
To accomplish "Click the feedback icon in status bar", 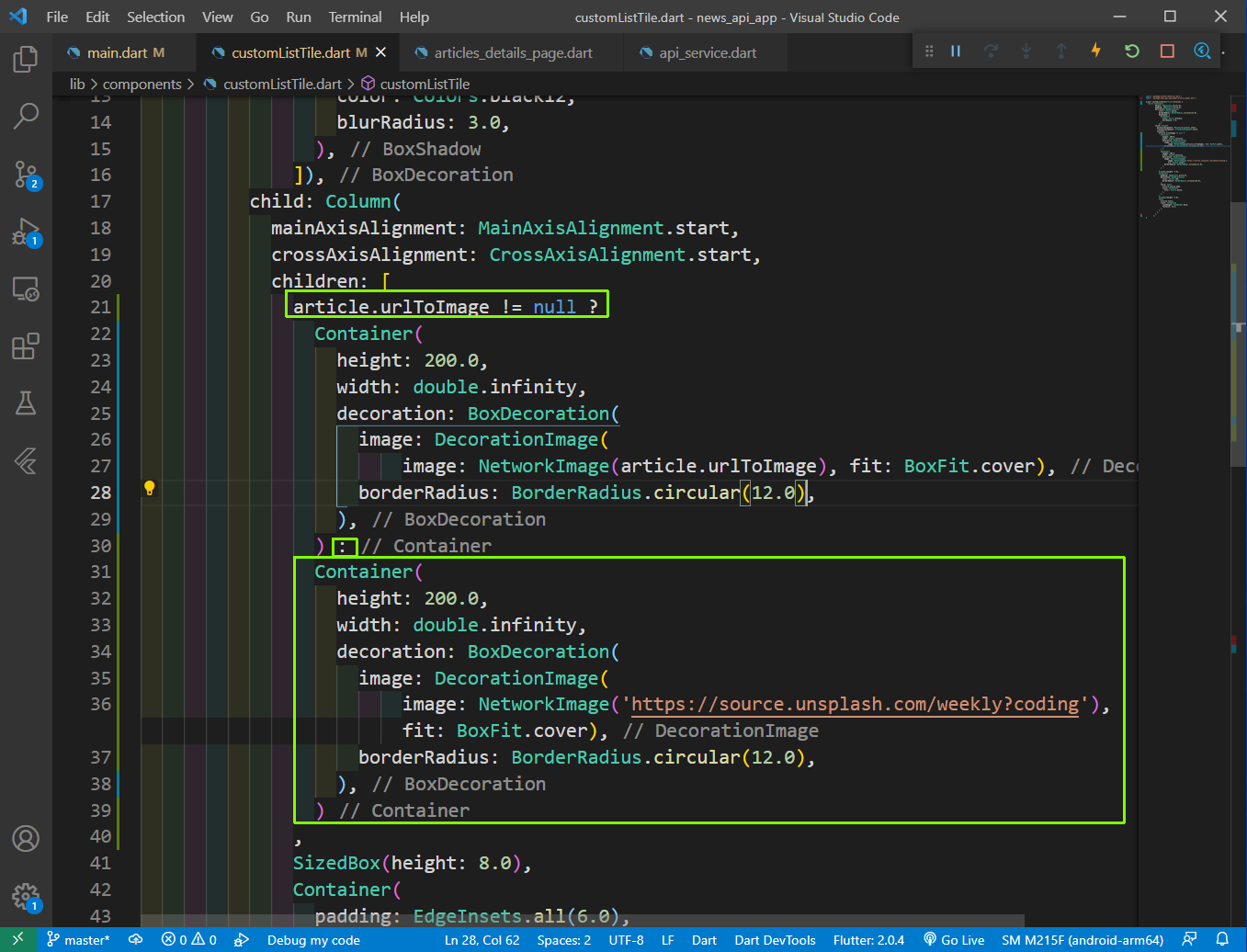I will [x=1189, y=939].
